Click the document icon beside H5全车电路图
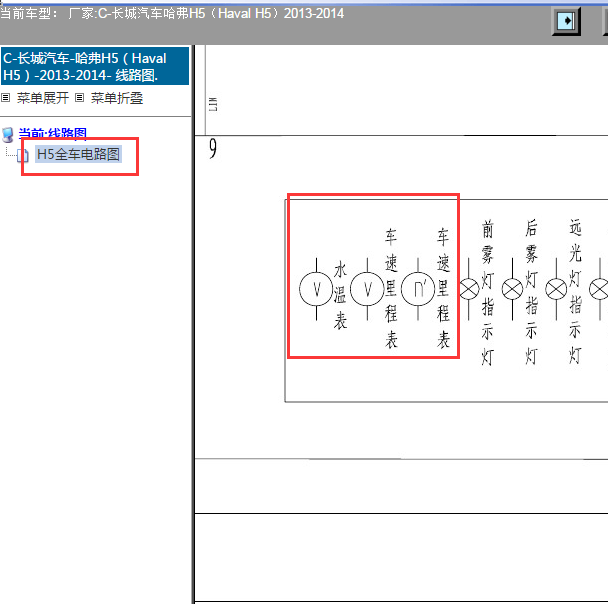Screen dimensions: 608x604 pos(22,155)
